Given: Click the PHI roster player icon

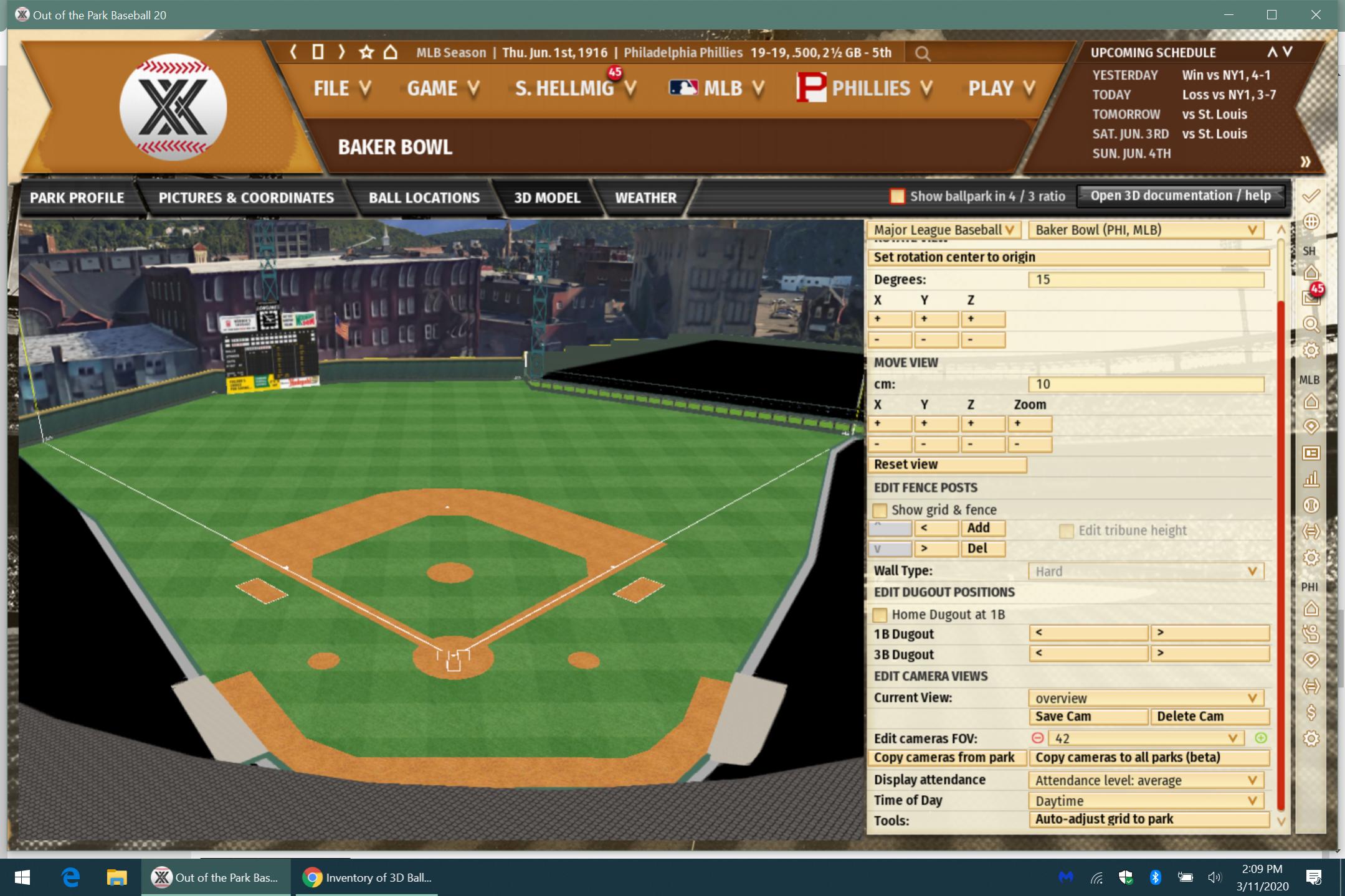Looking at the screenshot, I should 1311,634.
